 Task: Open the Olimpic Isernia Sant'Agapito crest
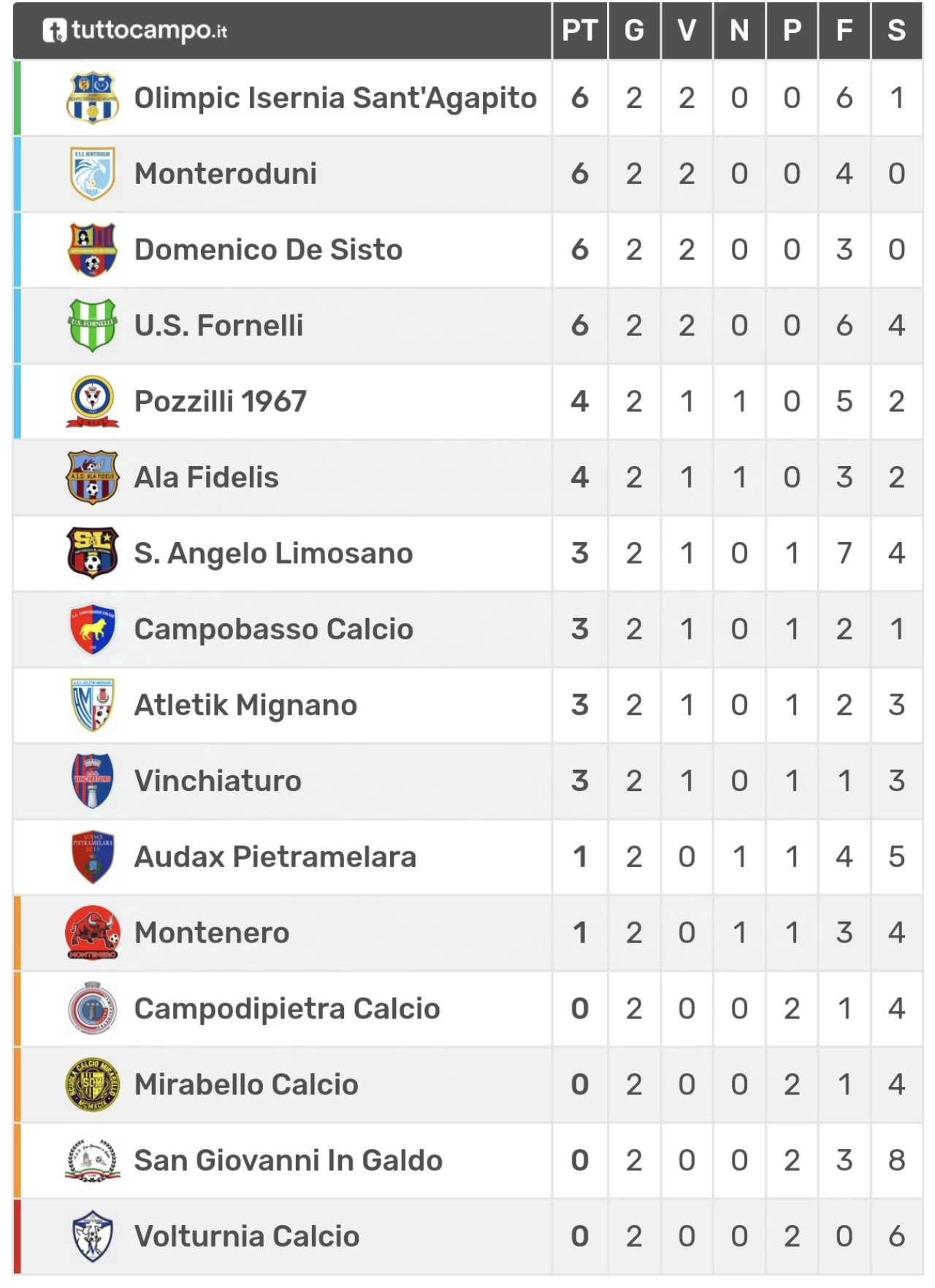(x=93, y=98)
